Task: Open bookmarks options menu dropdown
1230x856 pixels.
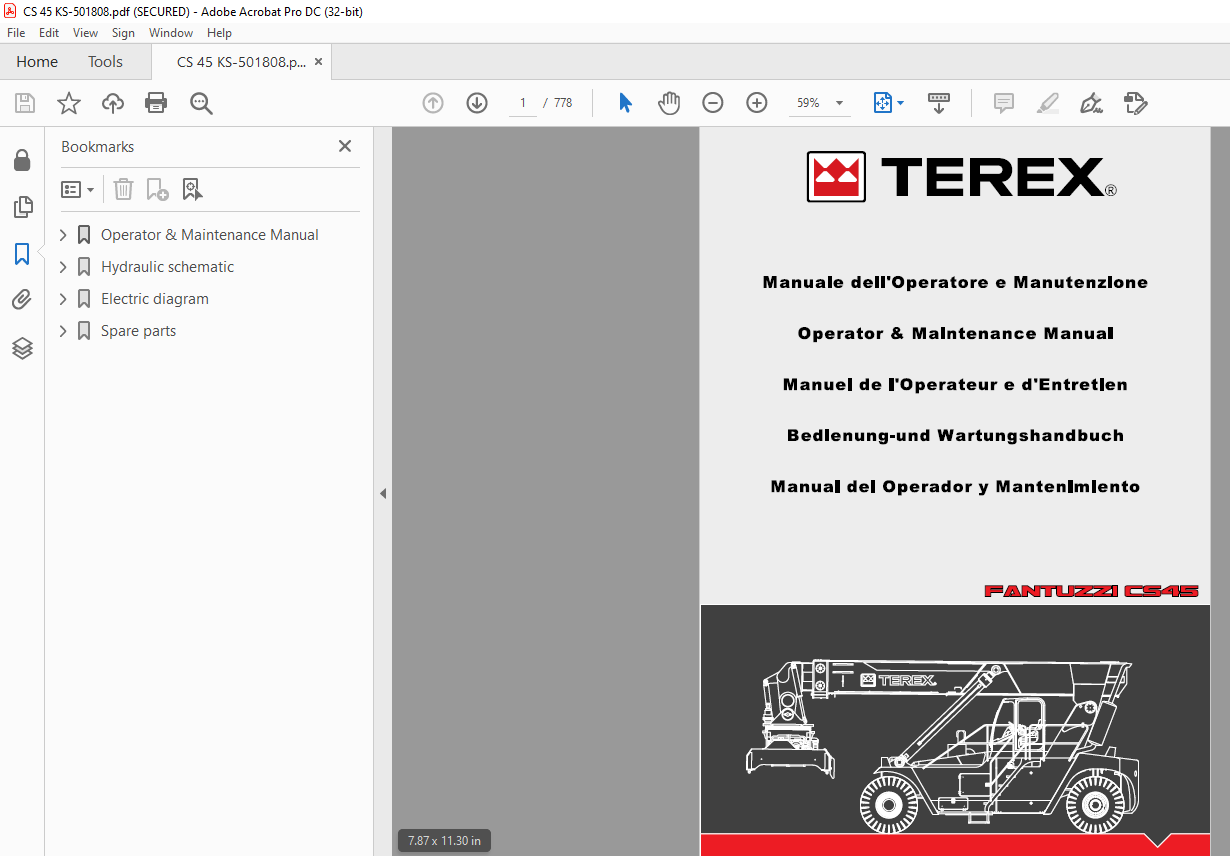Action: [x=78, y=189]
